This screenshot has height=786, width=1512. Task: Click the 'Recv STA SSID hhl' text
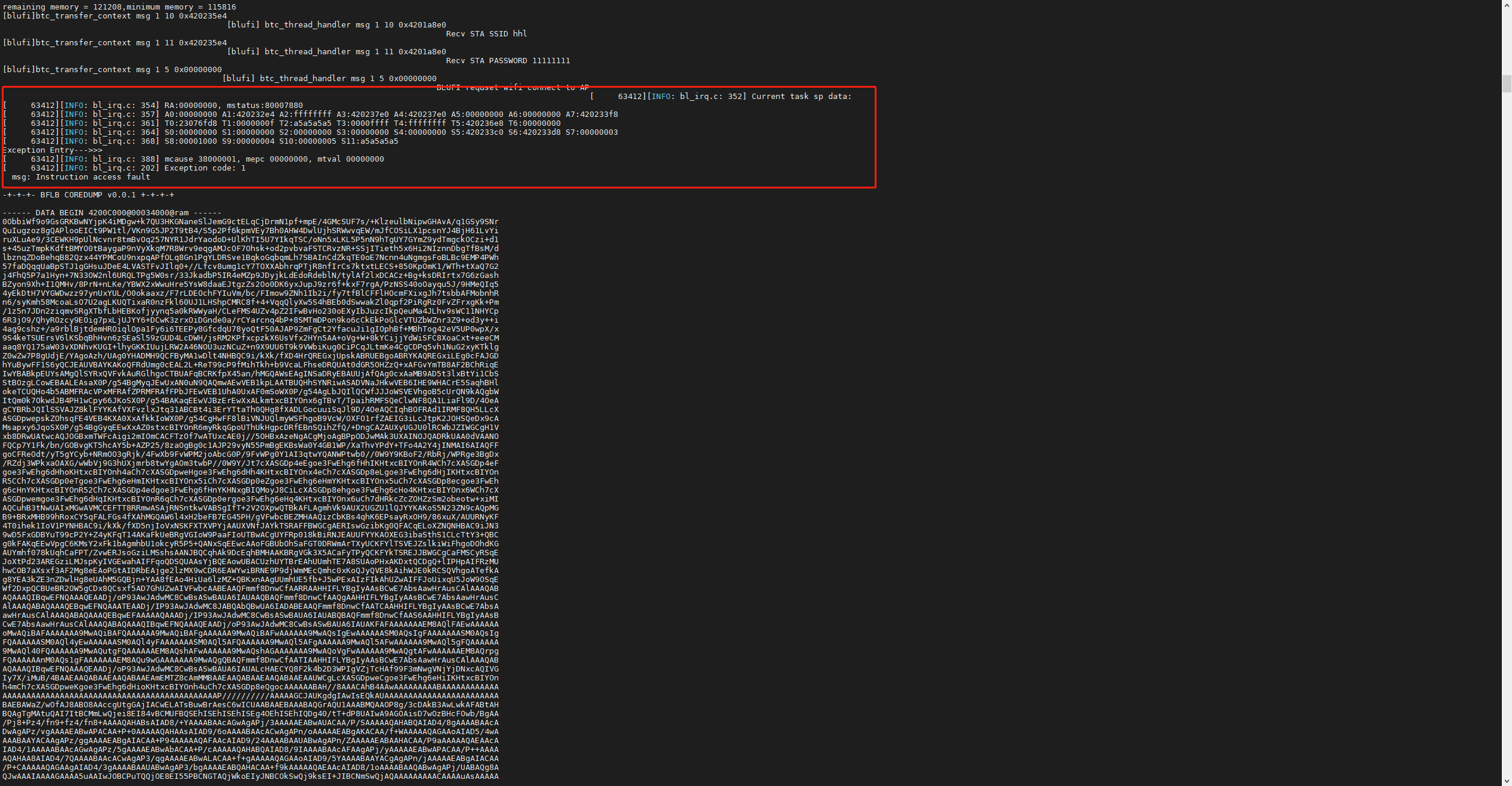[x=486, y=34]
